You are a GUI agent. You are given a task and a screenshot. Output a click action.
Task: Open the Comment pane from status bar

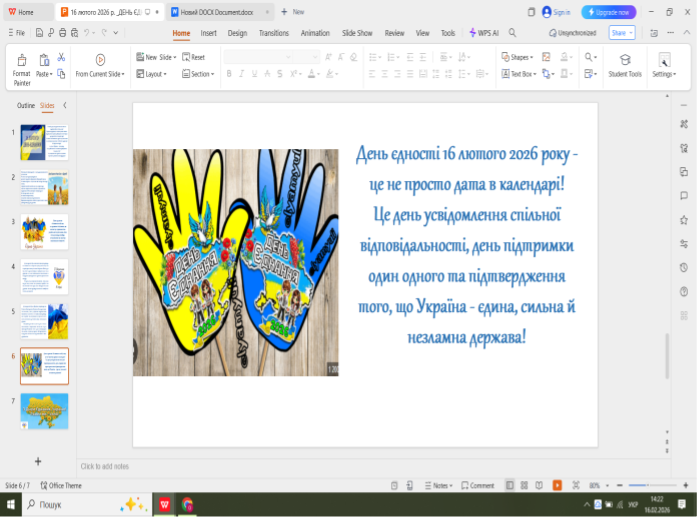477,485
